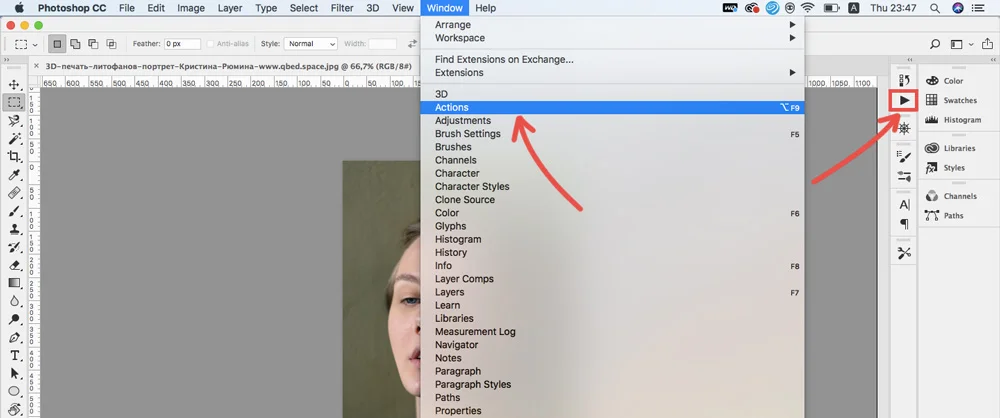The image size is (1000, 418).
Task: Select the Blur tool
Action: click(x=13, y=301)
